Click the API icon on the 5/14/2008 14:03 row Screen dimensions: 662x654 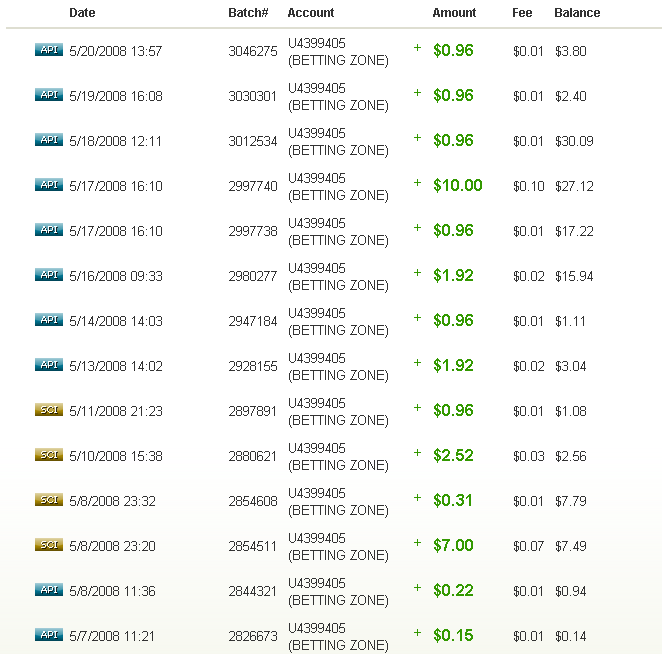click(48, 320)
